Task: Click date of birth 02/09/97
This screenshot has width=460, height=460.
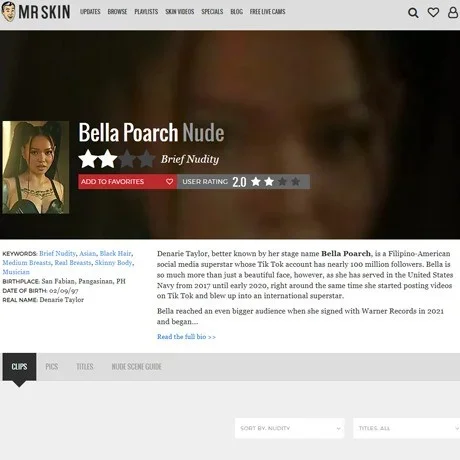Action: pyautogui.click(x=64, y=291)
